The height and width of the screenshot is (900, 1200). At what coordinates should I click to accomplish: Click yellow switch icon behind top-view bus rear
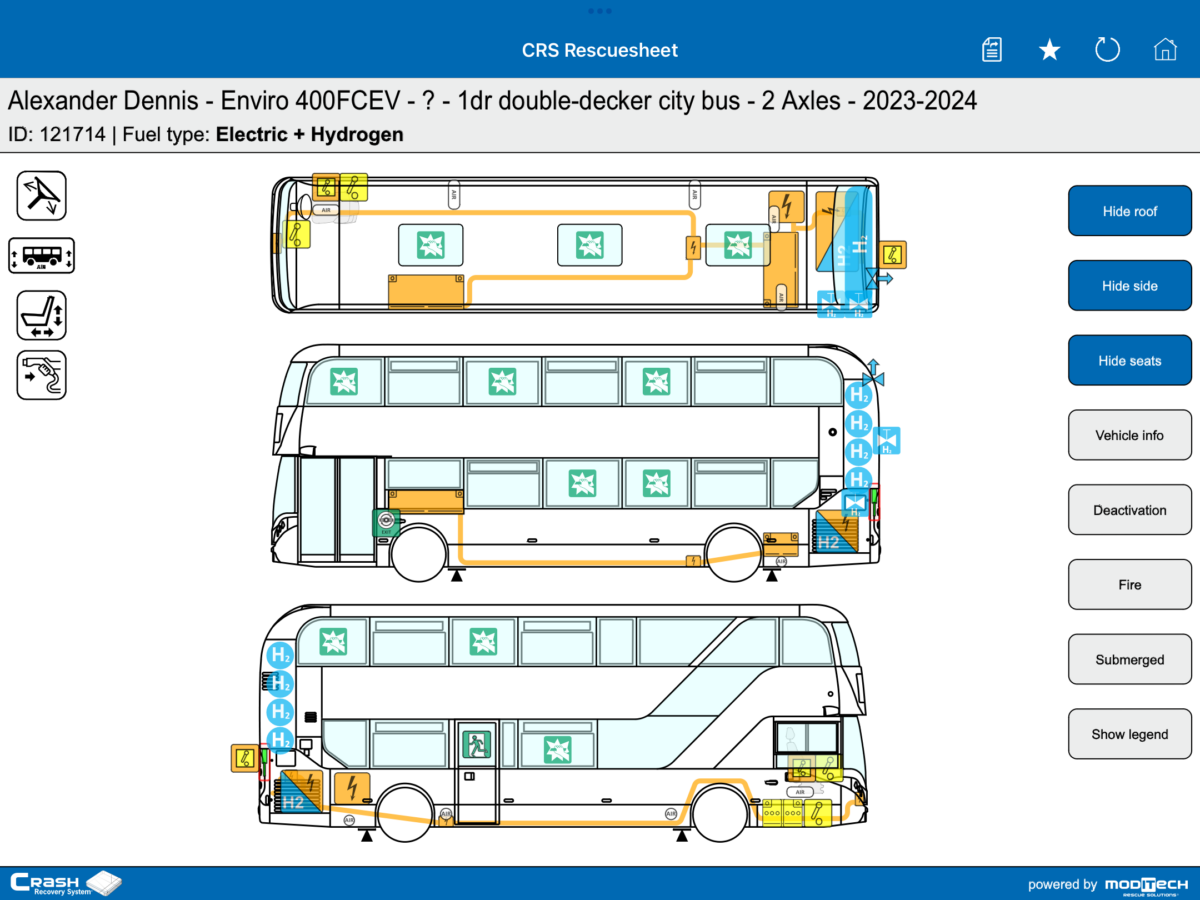coord(893,255)
